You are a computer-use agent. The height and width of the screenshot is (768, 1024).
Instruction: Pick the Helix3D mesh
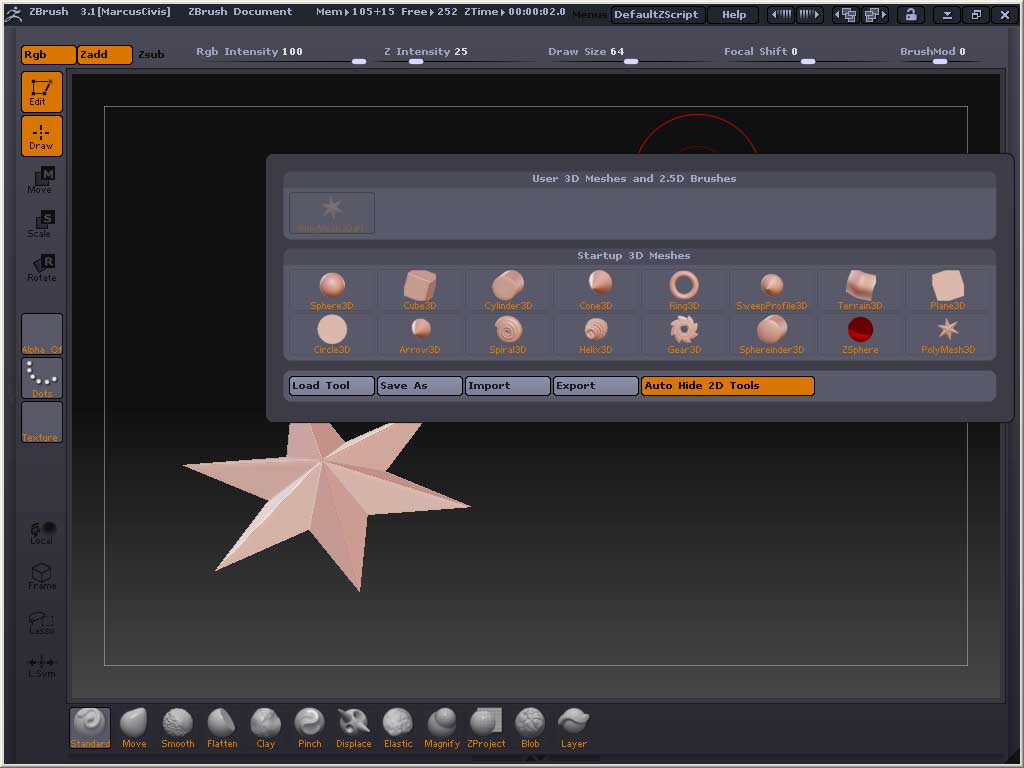point(596,334)
